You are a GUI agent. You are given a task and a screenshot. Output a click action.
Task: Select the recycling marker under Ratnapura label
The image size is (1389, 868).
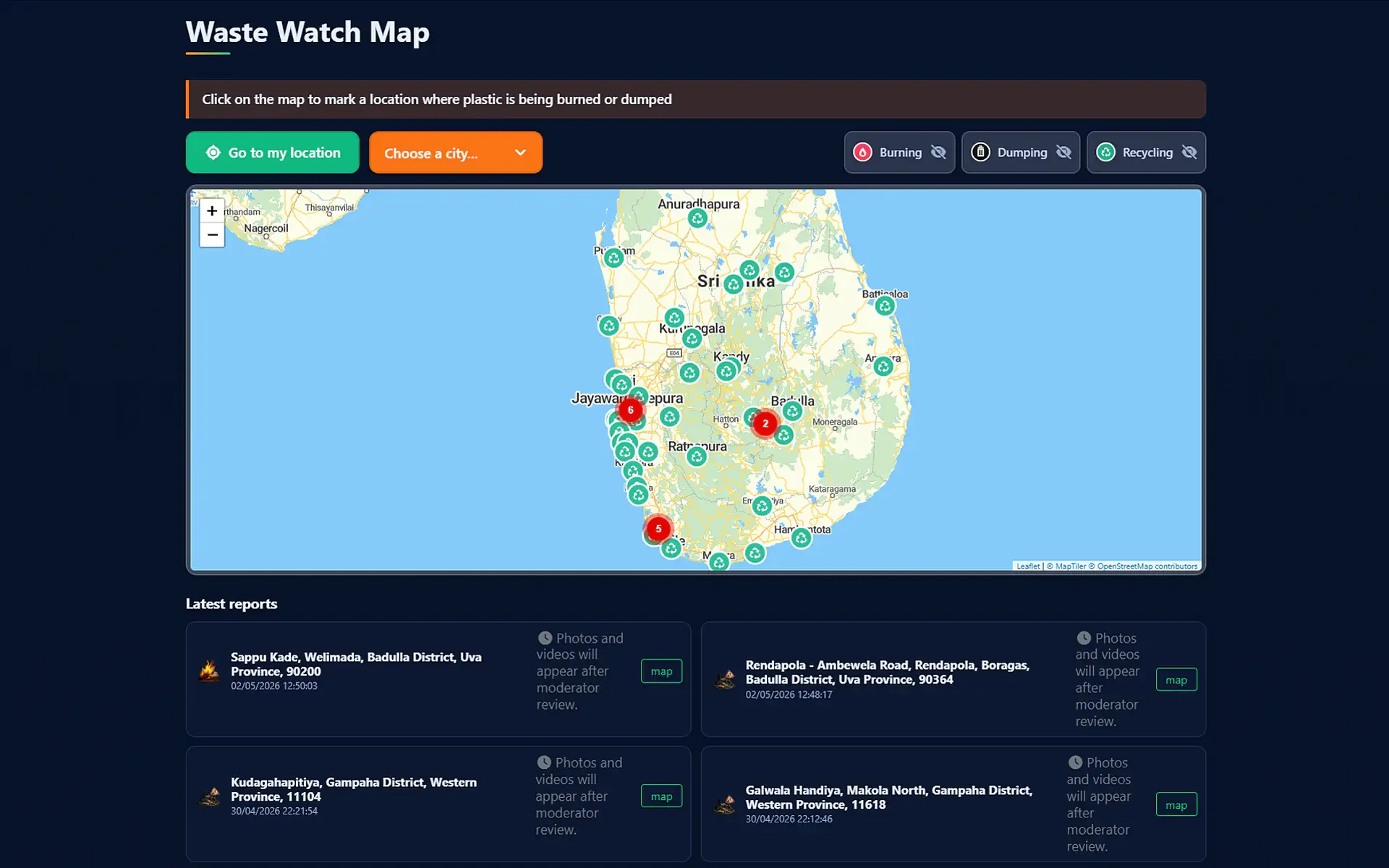(x=697, y=456)
